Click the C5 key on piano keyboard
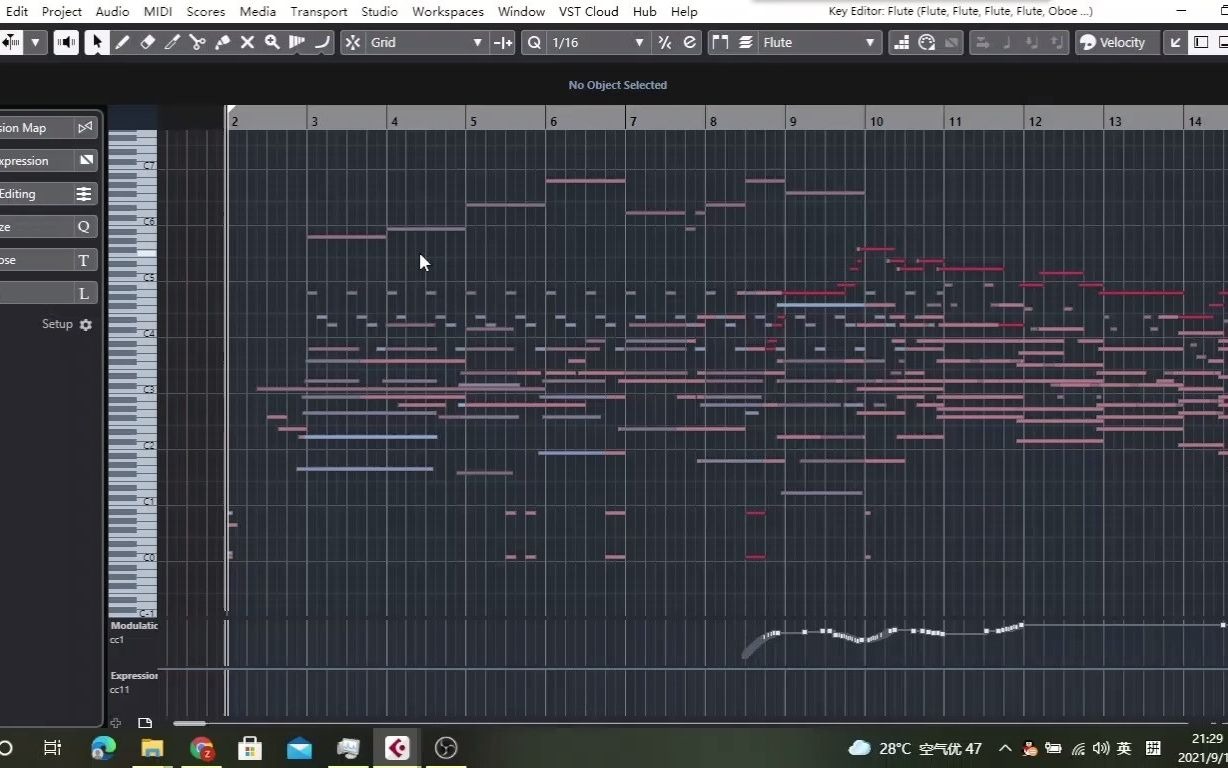This screenshot has height=768, width=1228. (x=132, y=277)
